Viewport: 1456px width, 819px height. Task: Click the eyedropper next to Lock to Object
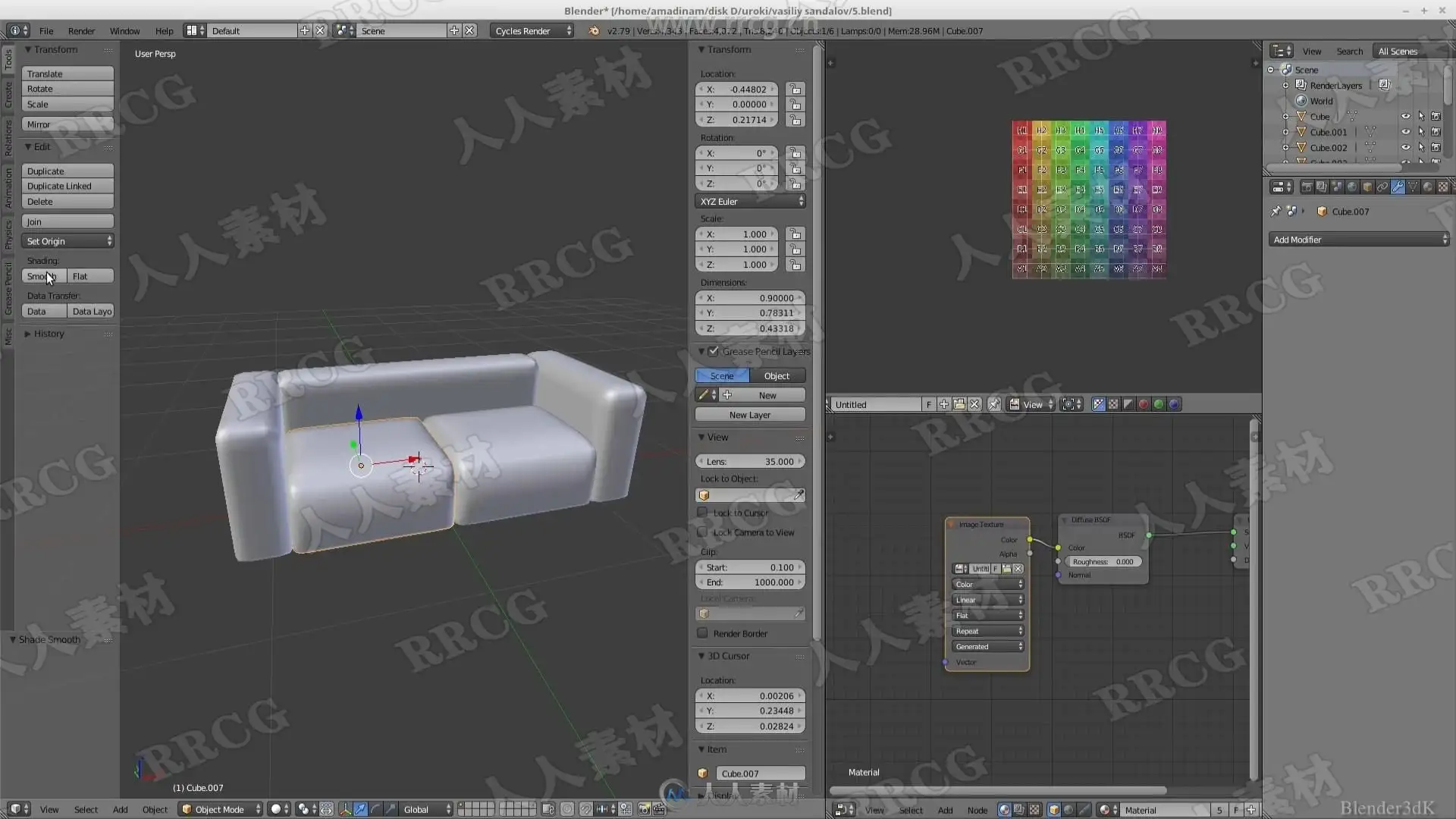click(x=799, y=495)
